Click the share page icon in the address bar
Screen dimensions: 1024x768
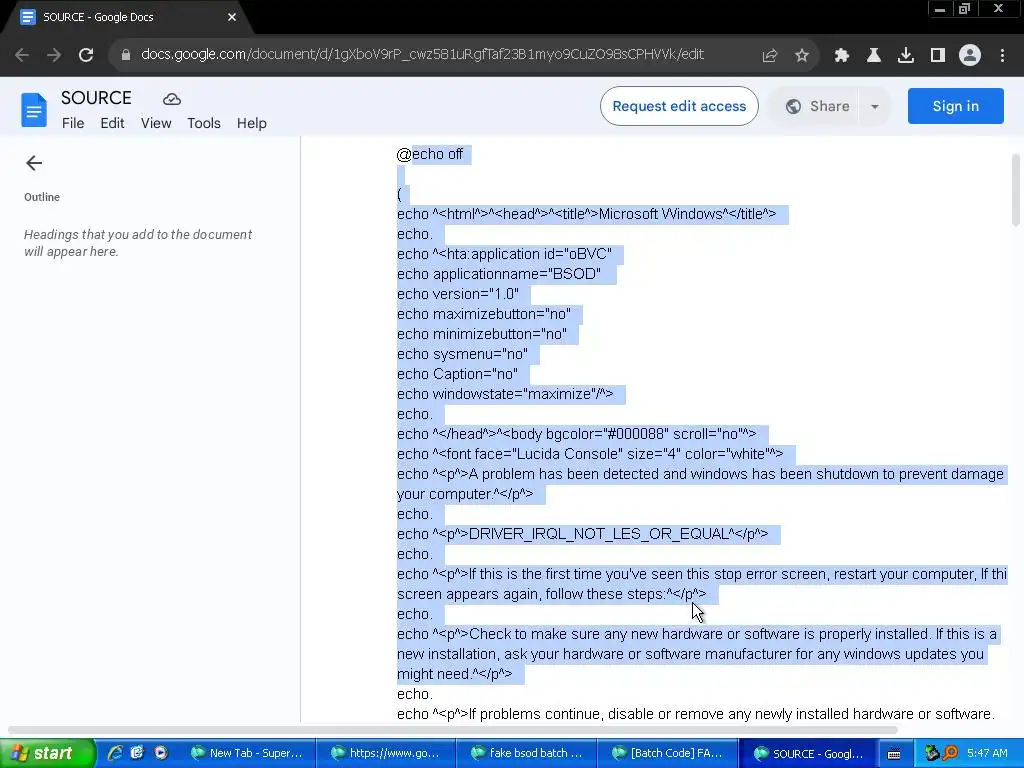[770, 56]
